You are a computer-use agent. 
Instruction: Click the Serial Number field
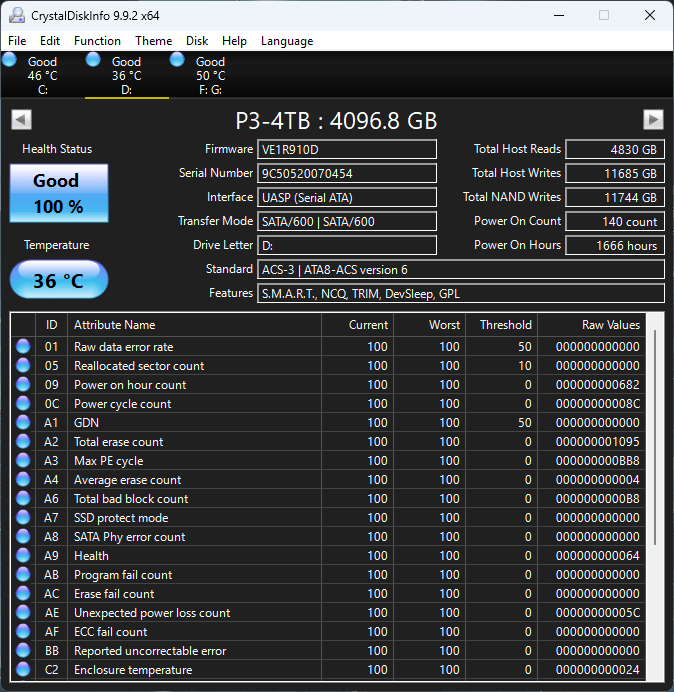coord(347,173)
